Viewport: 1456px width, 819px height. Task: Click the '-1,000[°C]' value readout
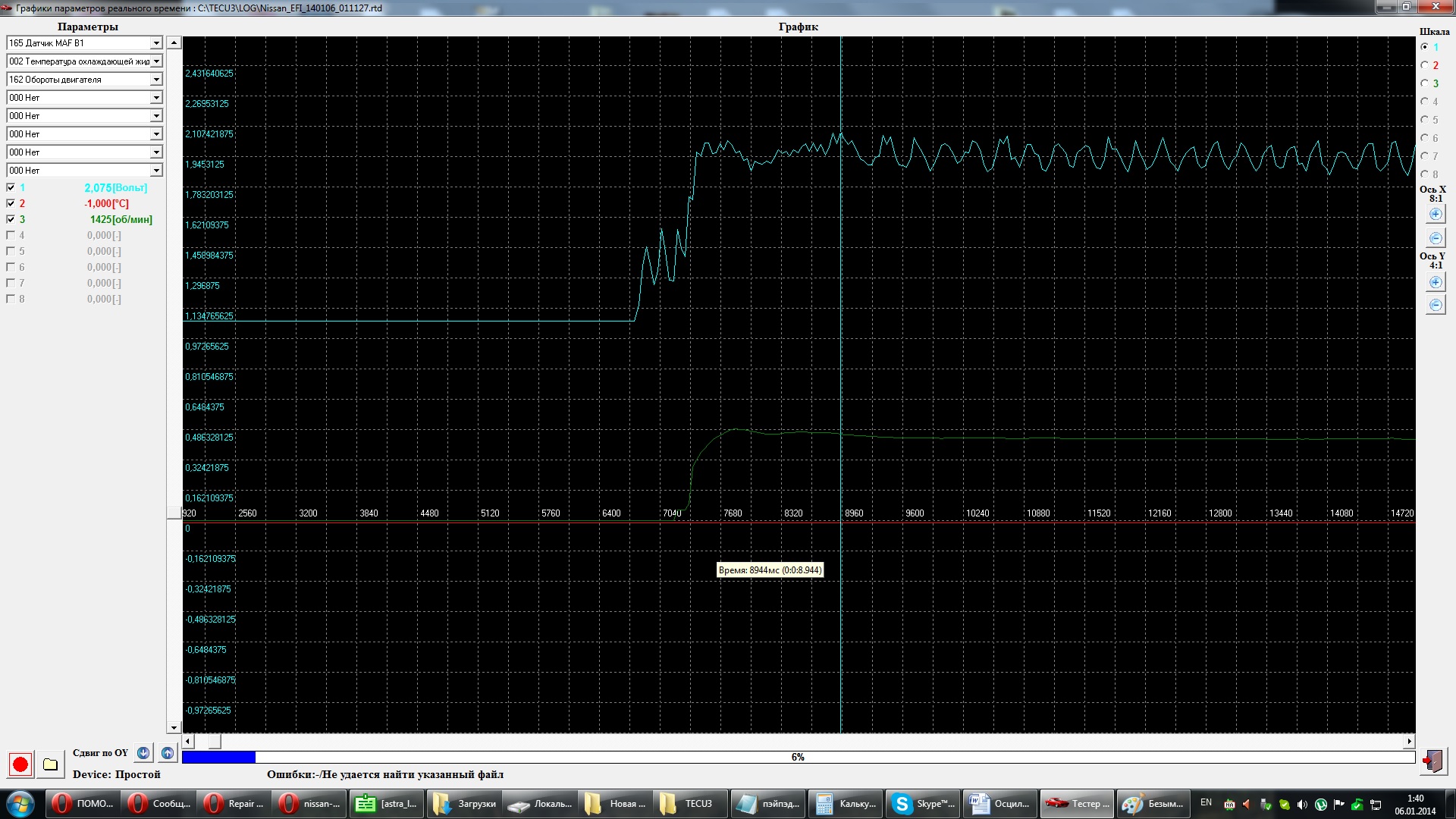pyautogui.click(x=107, y=203)
